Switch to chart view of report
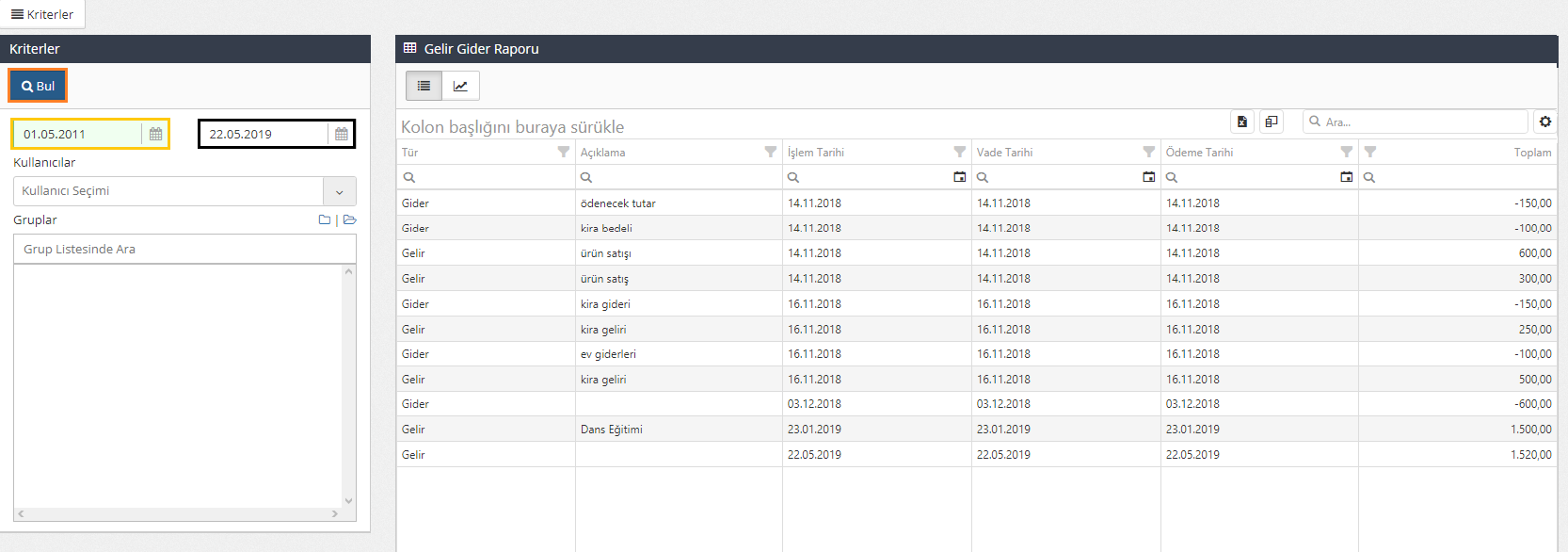 coord(460,86)
